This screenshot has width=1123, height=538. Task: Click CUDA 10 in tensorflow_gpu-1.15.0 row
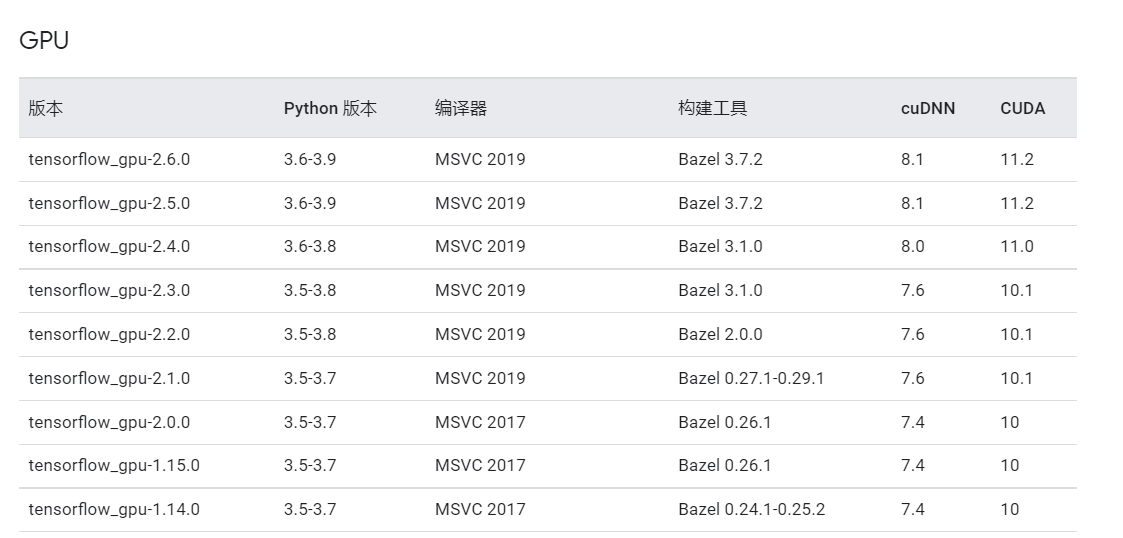pos(1010,466)
